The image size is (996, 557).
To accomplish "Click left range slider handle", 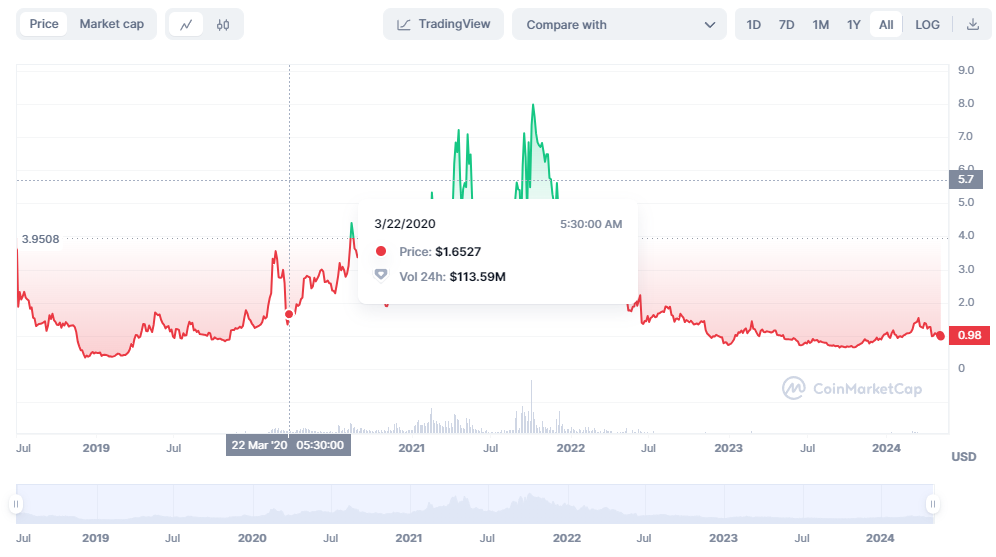I will [x=17, y=504].
